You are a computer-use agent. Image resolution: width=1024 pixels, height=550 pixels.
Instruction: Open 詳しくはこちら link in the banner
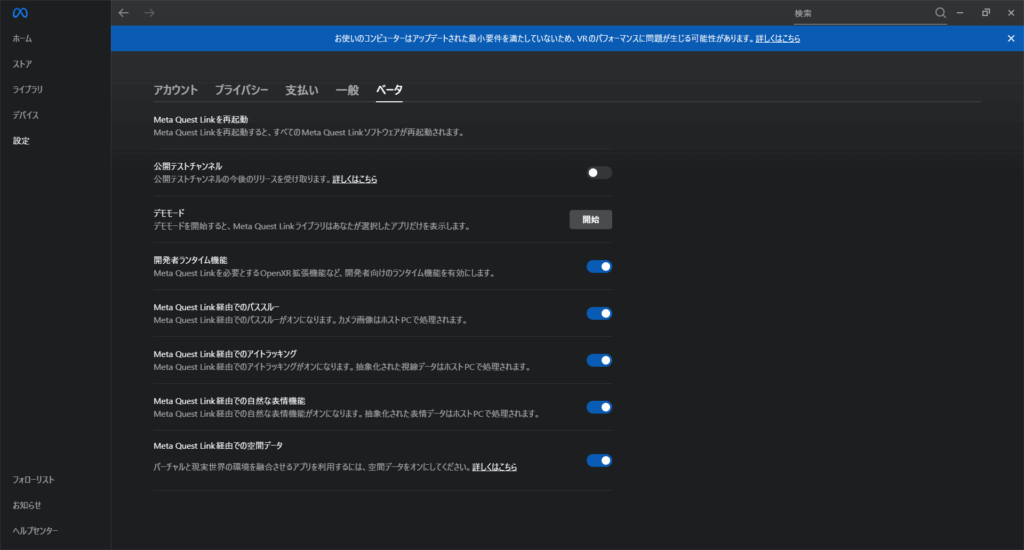pos(778,39)
